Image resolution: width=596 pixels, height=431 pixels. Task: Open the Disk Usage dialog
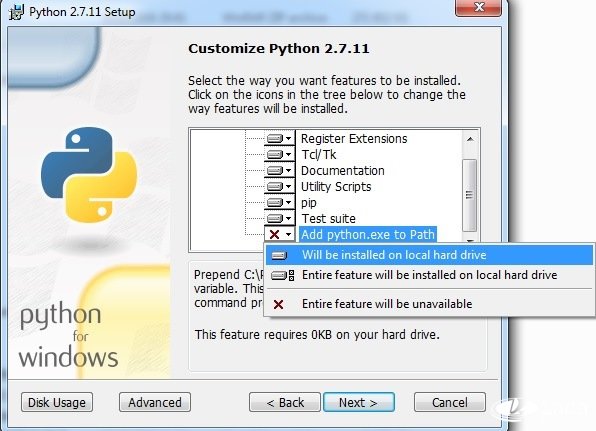tap(57, 402)
